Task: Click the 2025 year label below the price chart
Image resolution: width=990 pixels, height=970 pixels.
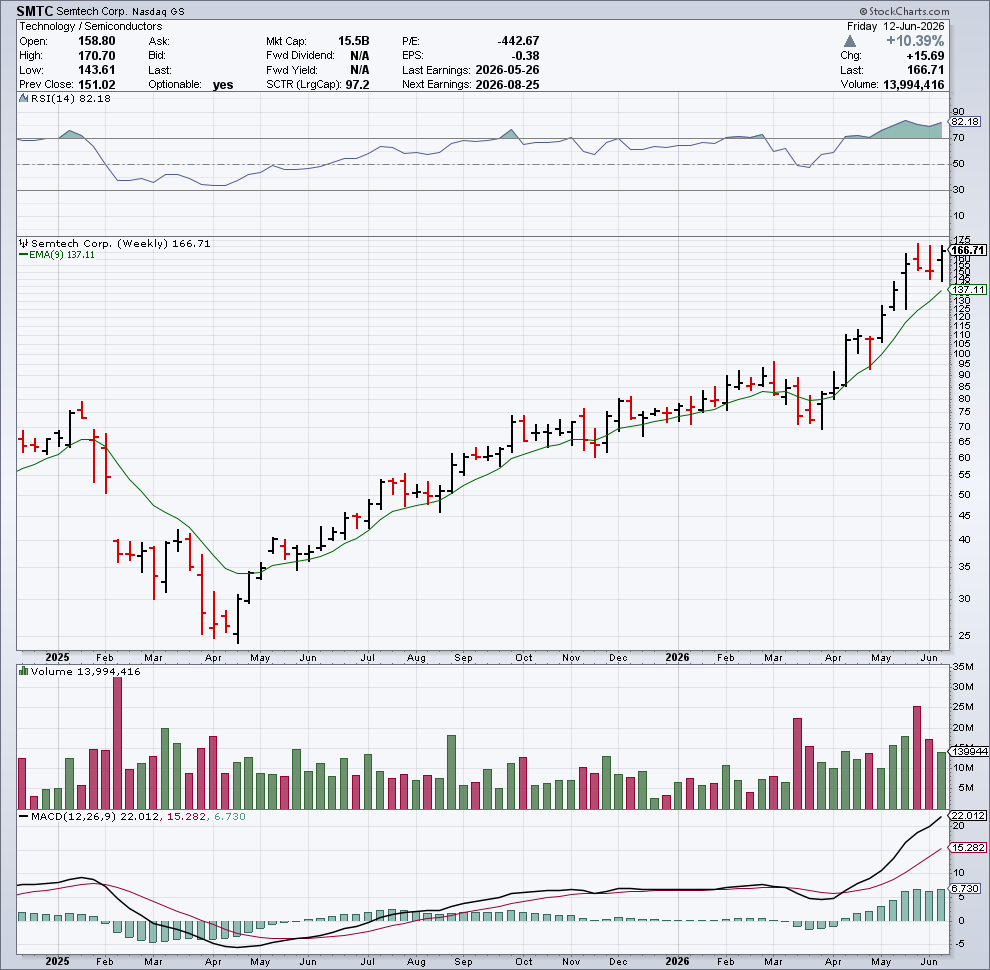Action: pyautogui.click(x=57, y=657)
